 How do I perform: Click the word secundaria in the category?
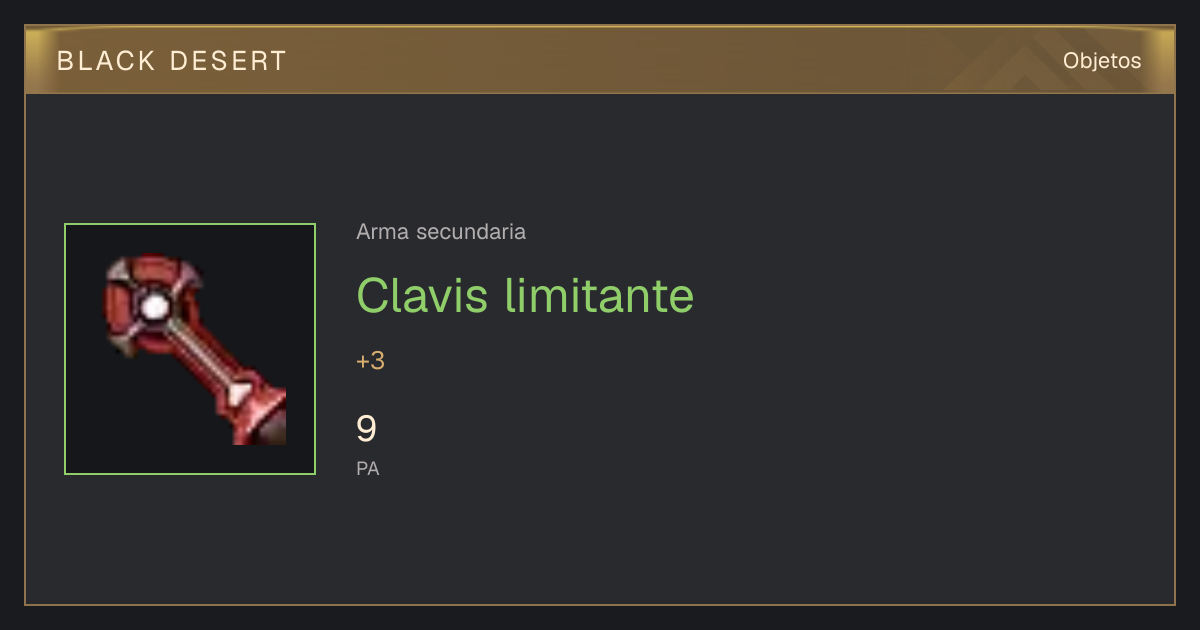471,232
